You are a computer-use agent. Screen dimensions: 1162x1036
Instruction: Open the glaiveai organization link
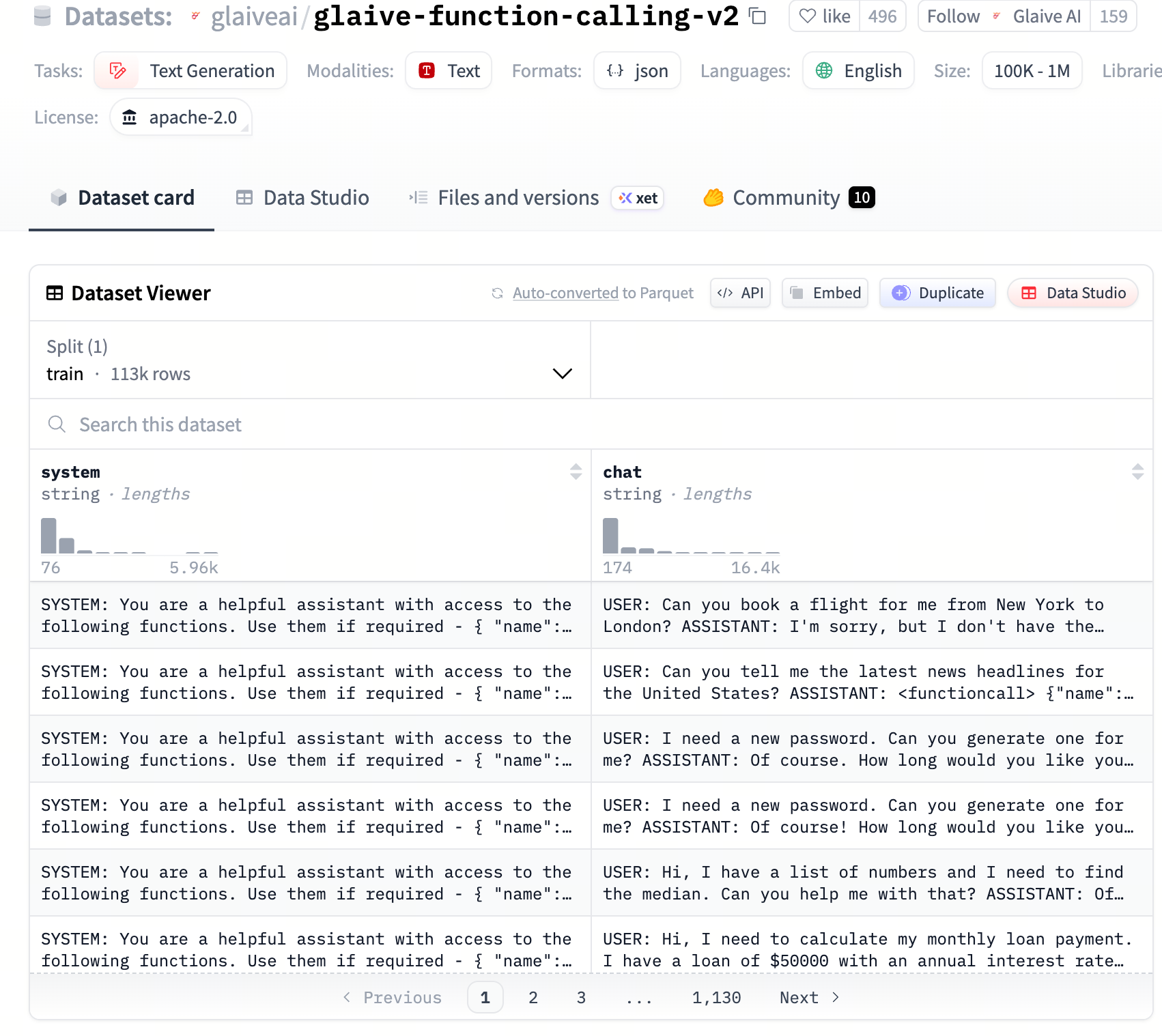(x=254, y=16)
